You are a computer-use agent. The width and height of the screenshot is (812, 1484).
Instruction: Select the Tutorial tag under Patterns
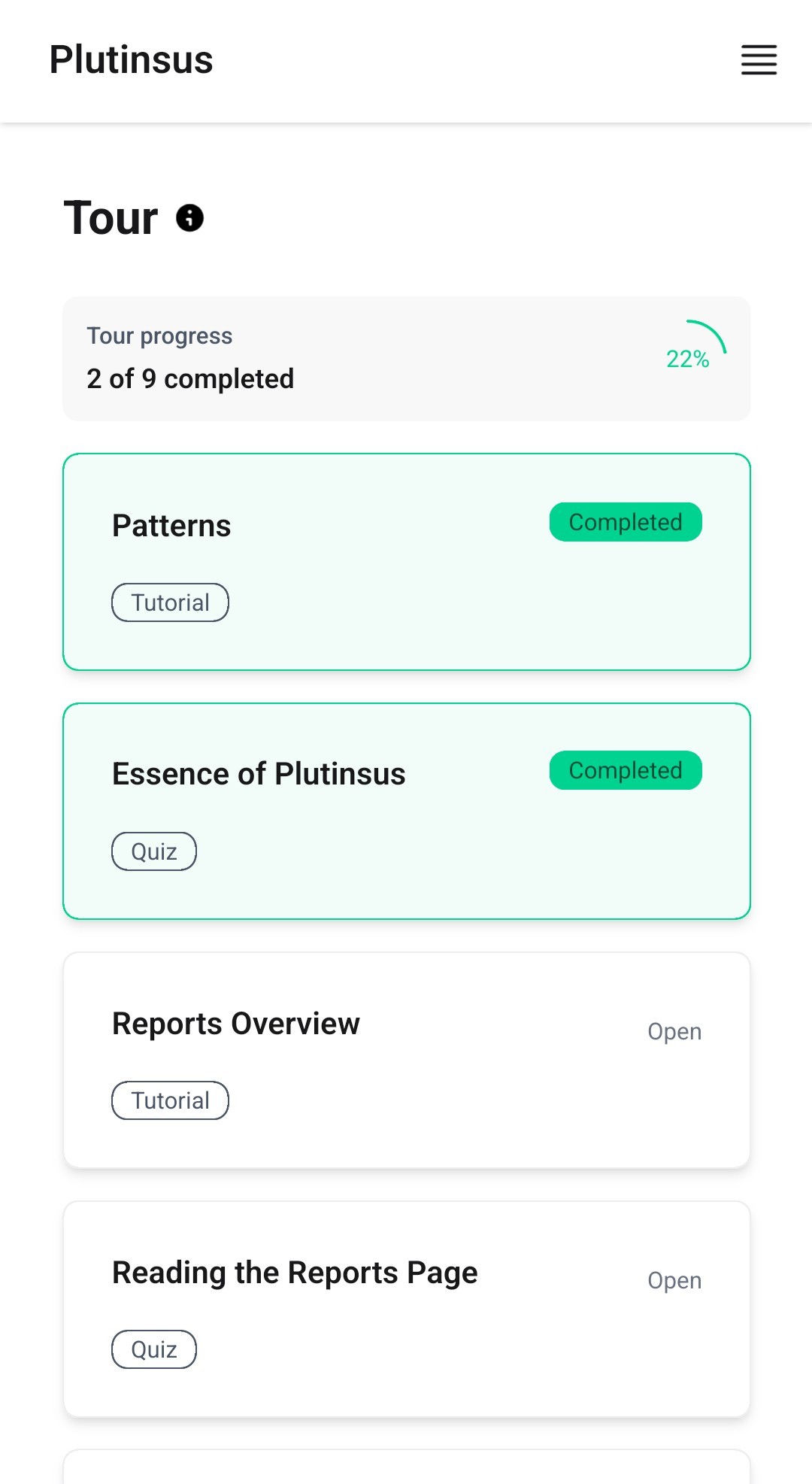171,602
